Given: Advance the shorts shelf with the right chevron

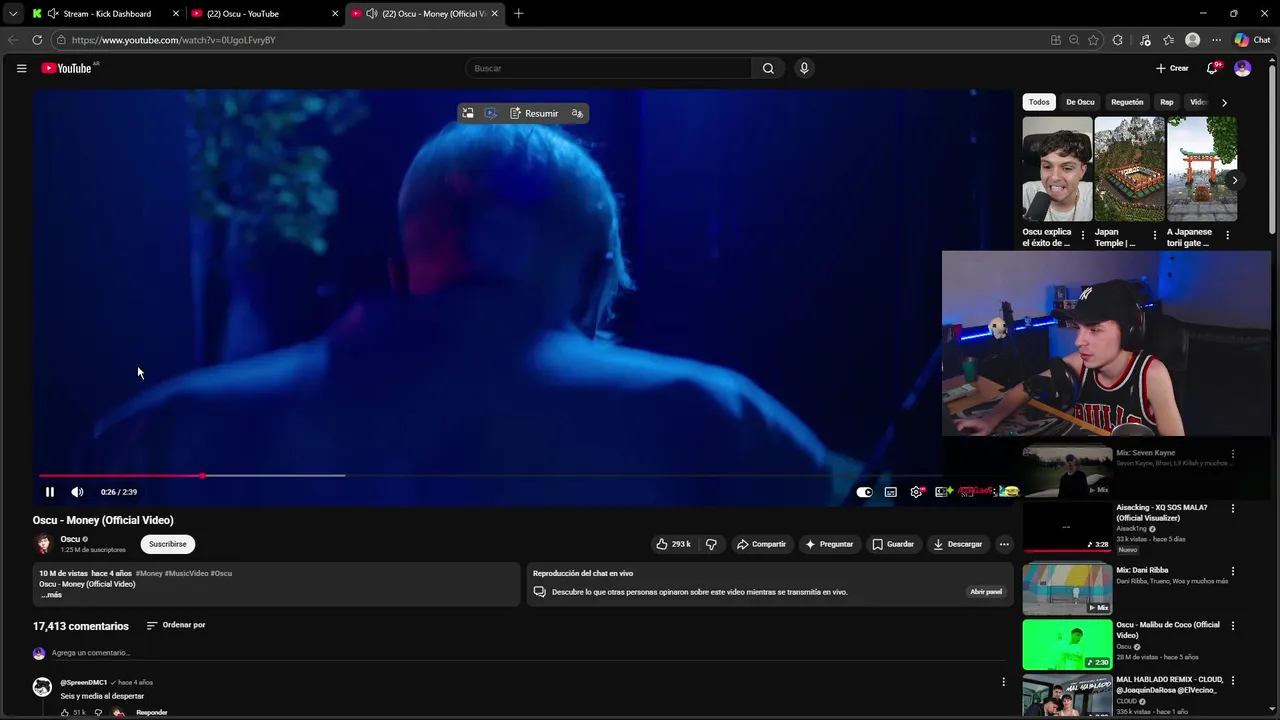Looking at the screenshot, I should [x=1234, y=180].
